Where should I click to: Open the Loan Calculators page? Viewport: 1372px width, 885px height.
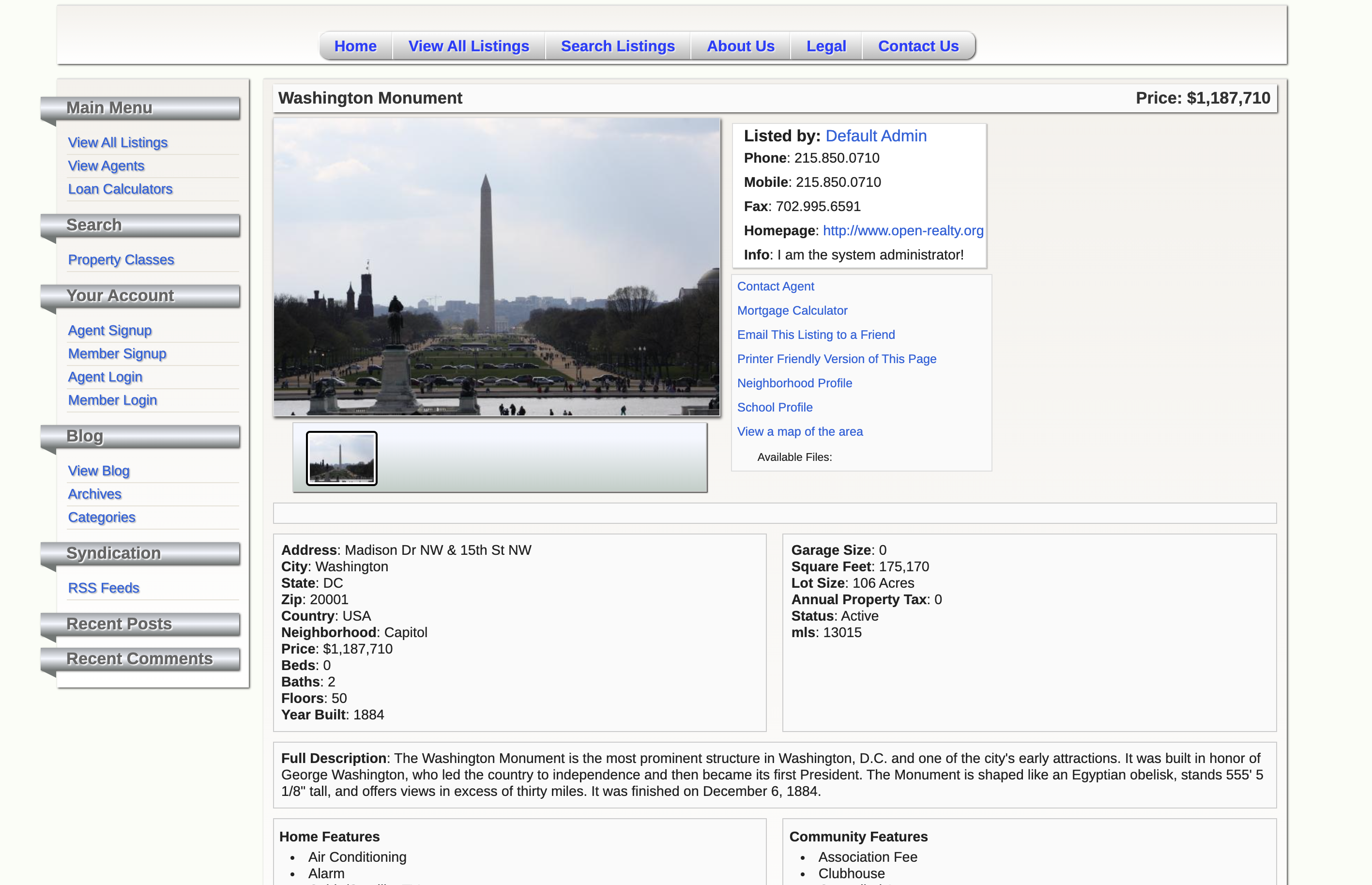120,188
